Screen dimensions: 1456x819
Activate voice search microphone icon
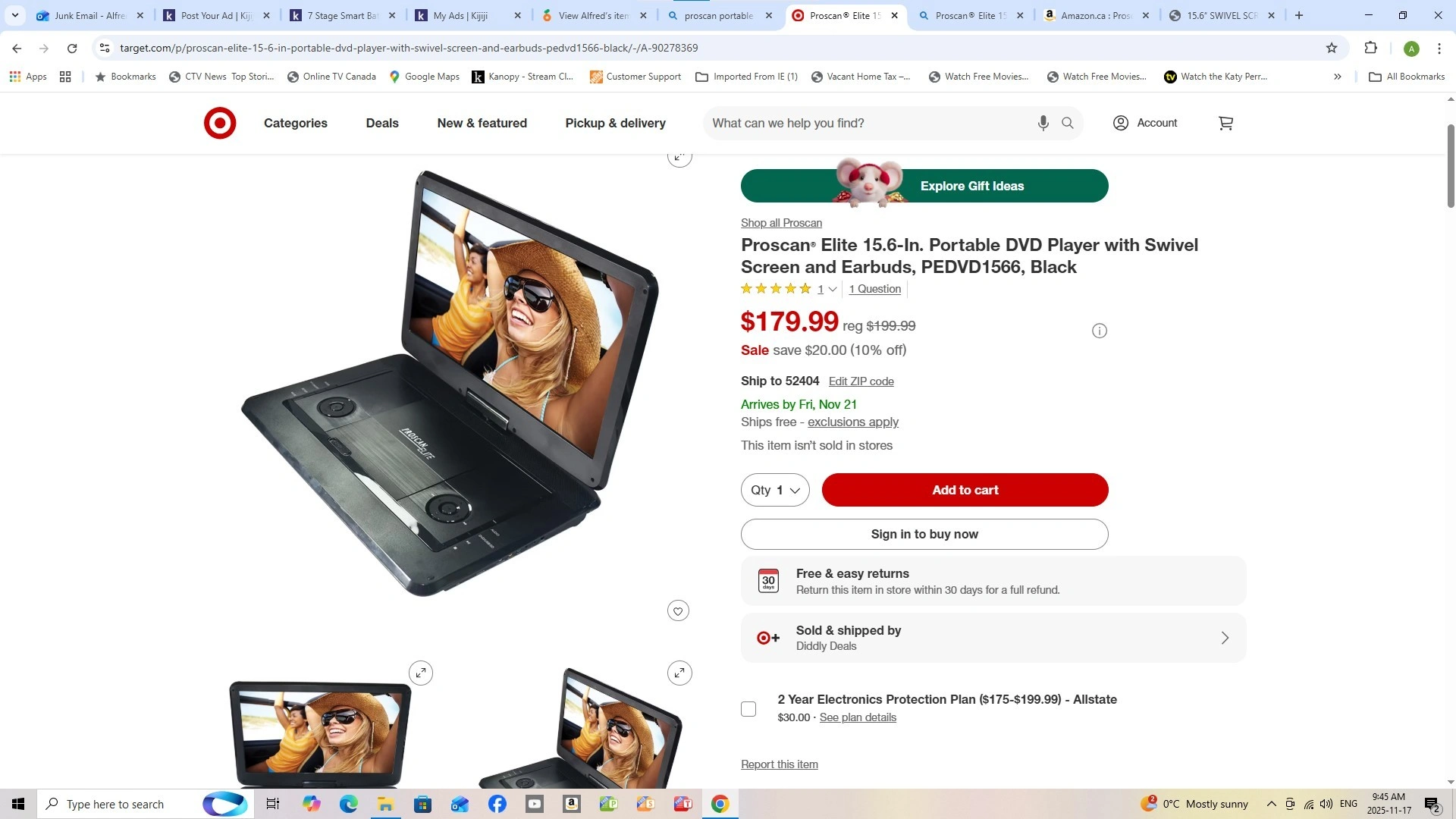[1043, 123]
